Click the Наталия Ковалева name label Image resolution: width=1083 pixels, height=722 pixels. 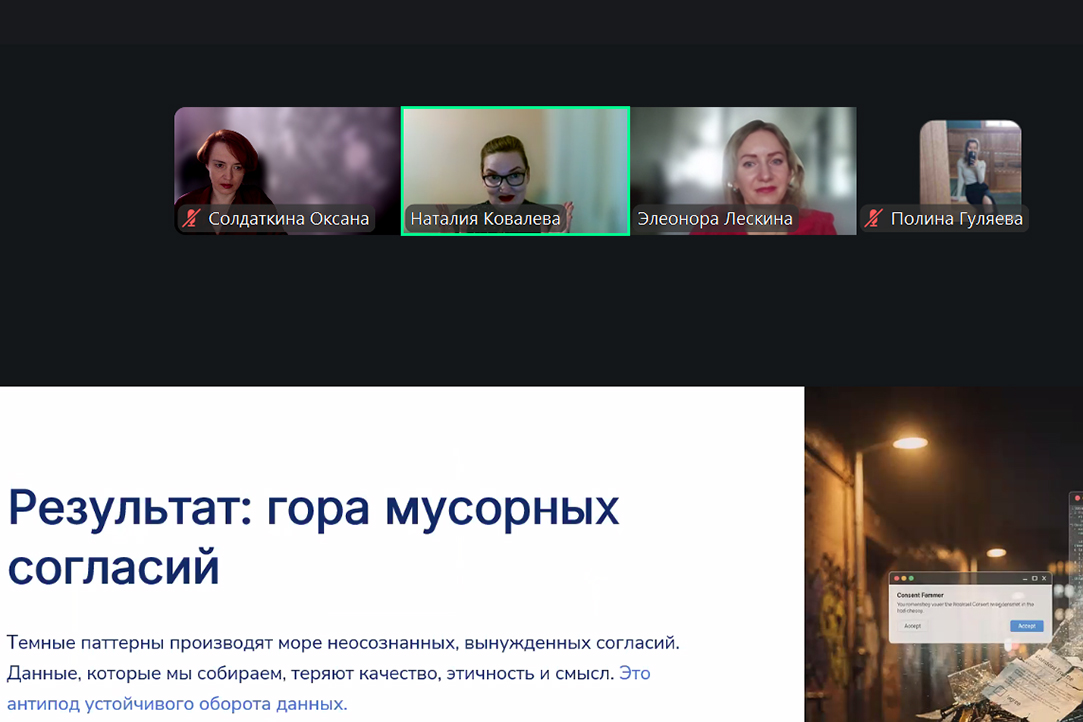coord(485,218)
